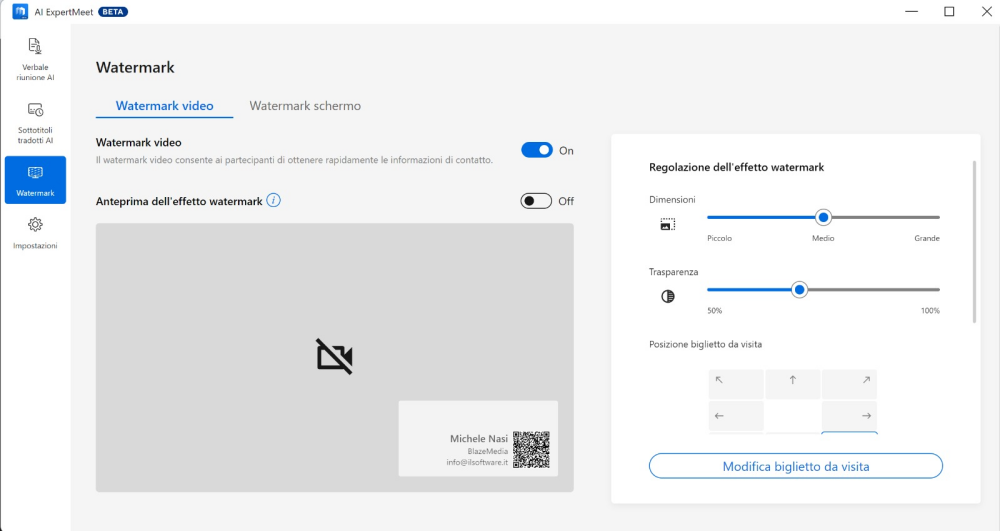This screenshot has width=1000, height=531.
Task: Turn off the Watermark video switch
Action: click(537, 150)
